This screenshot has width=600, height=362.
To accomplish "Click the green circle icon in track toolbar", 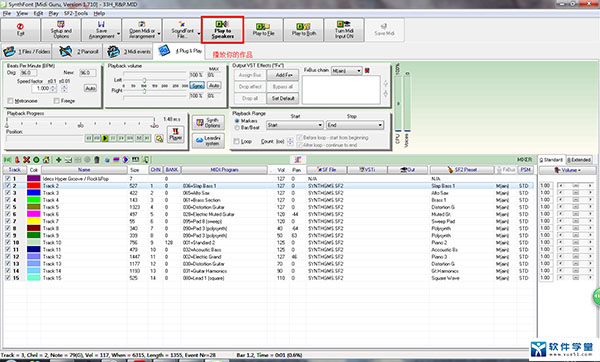I will (x=36, y=160).
